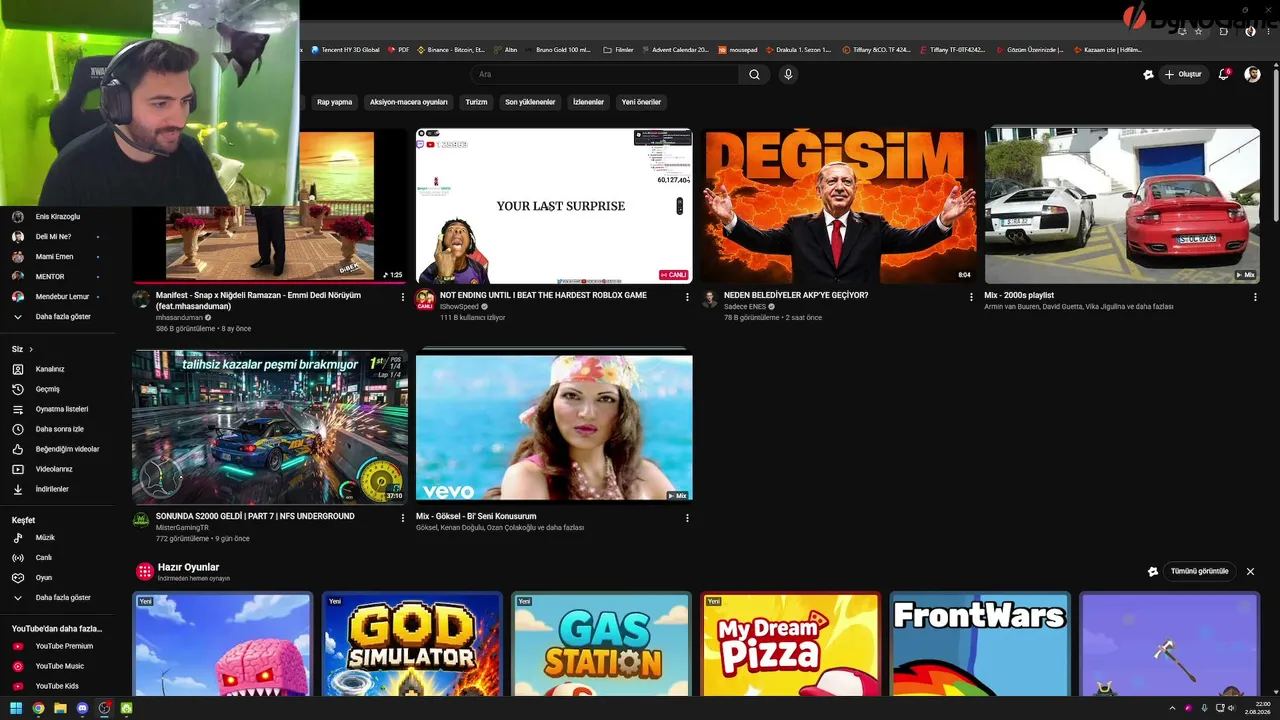This screenshot has height=720, width=1280.
Task: Click the YouTube search field
Action: point(606,74)
